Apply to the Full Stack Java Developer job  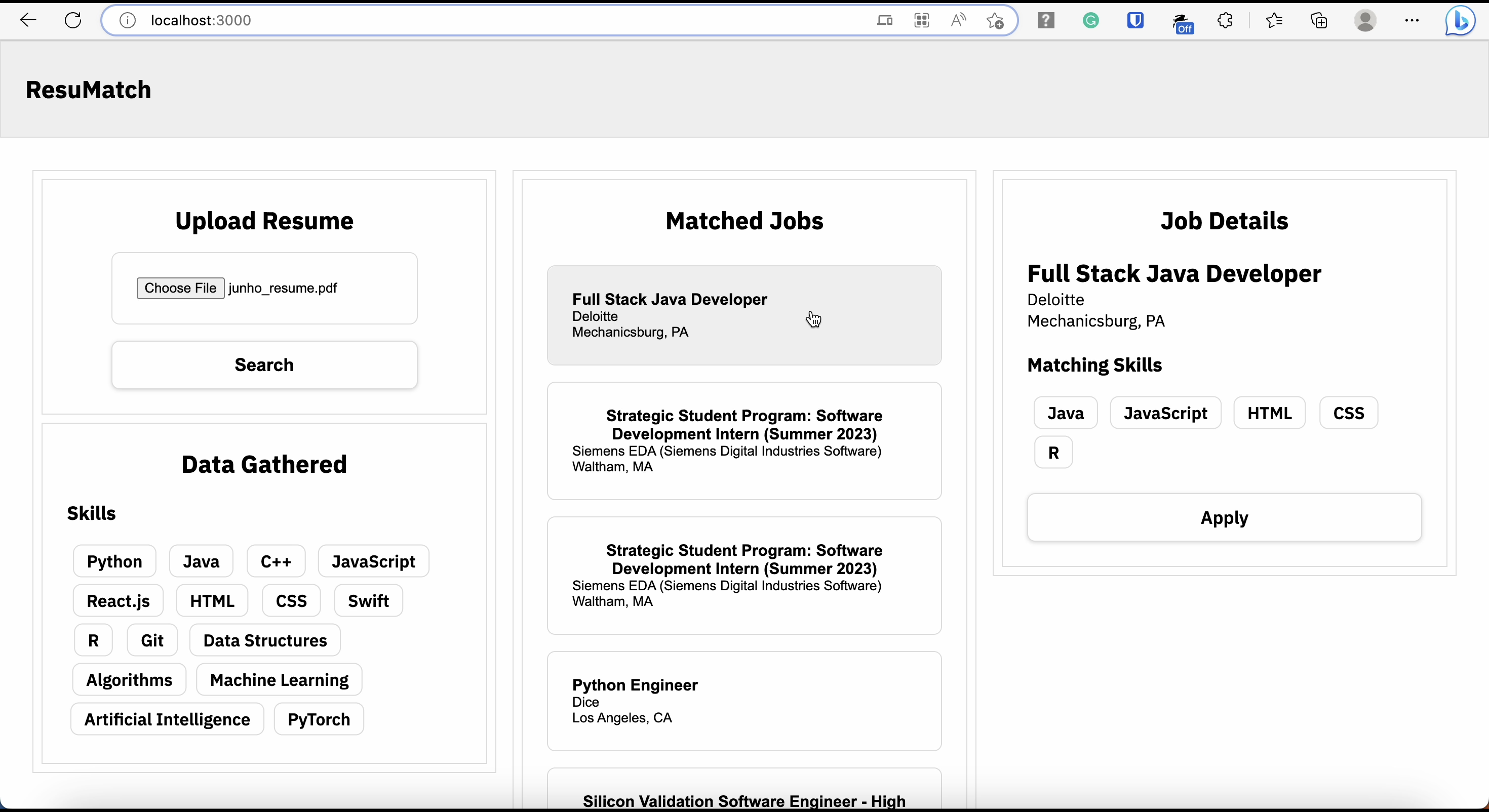pyautogui.click(x=1224, y=517)
